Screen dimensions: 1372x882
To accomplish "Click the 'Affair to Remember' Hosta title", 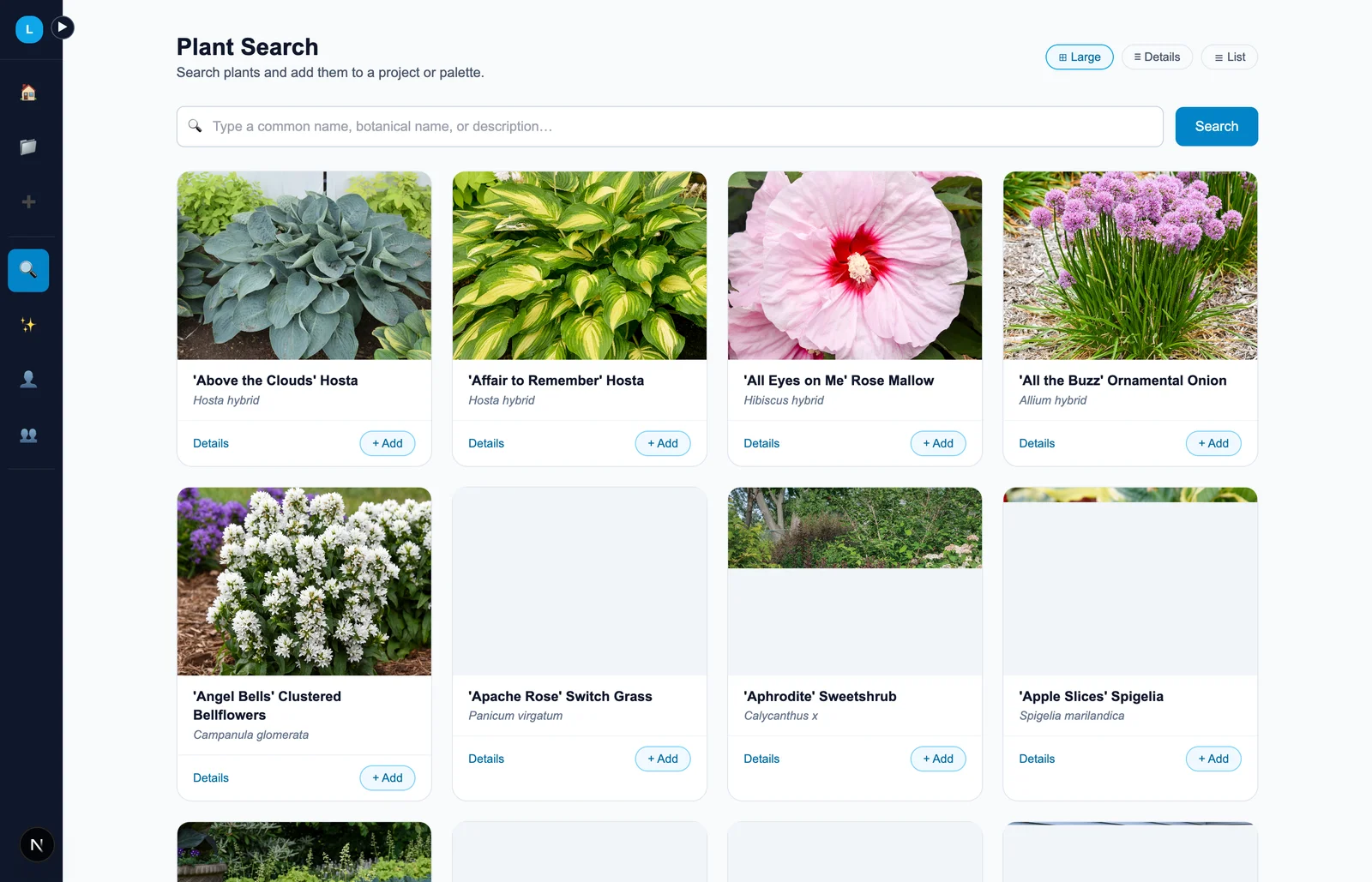I will (556, 381).
